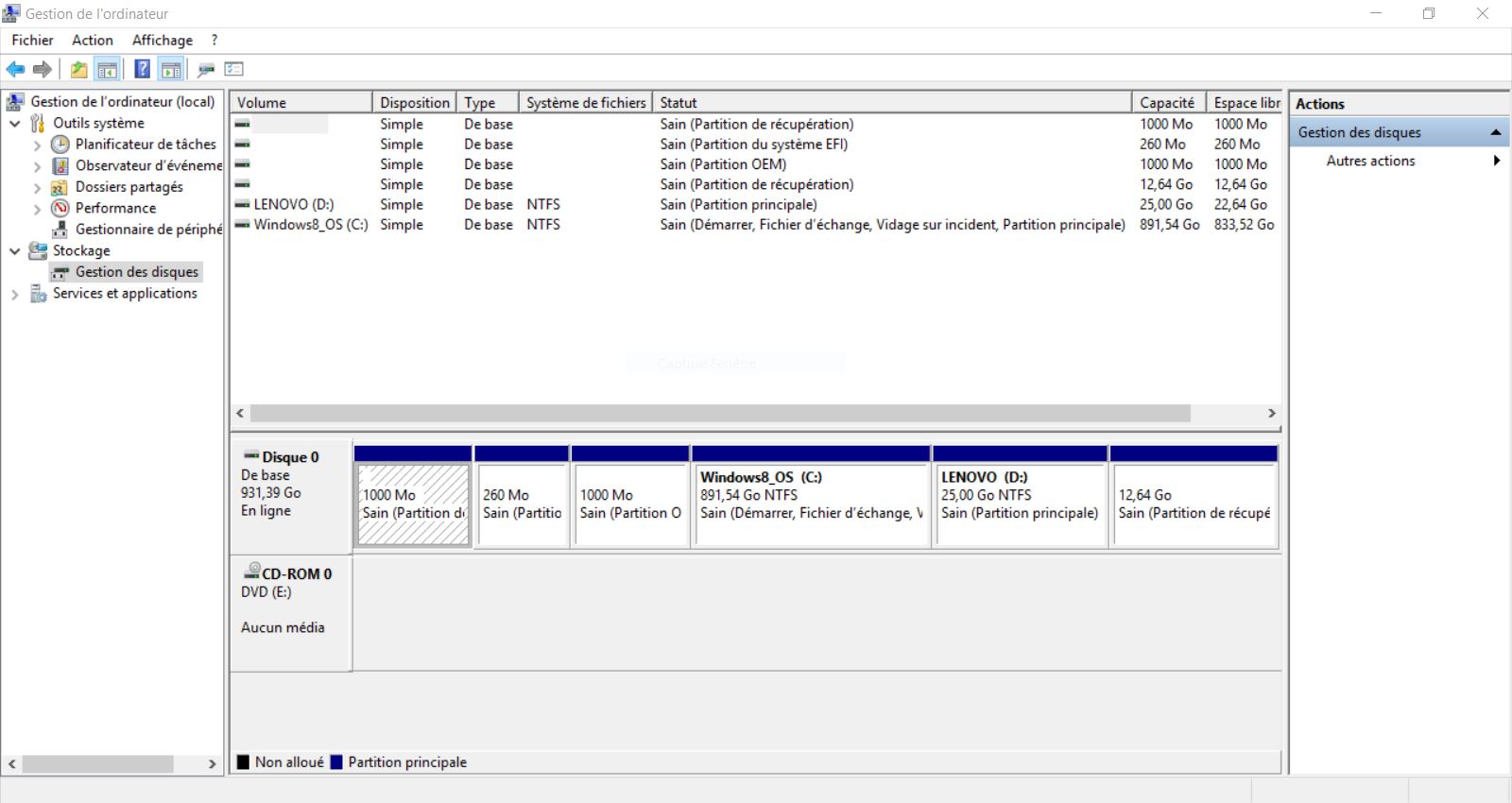The image size is (1512, 803).
Task: Select the Planificateur de tâches clock icon
Action: (x=60, y=145)
